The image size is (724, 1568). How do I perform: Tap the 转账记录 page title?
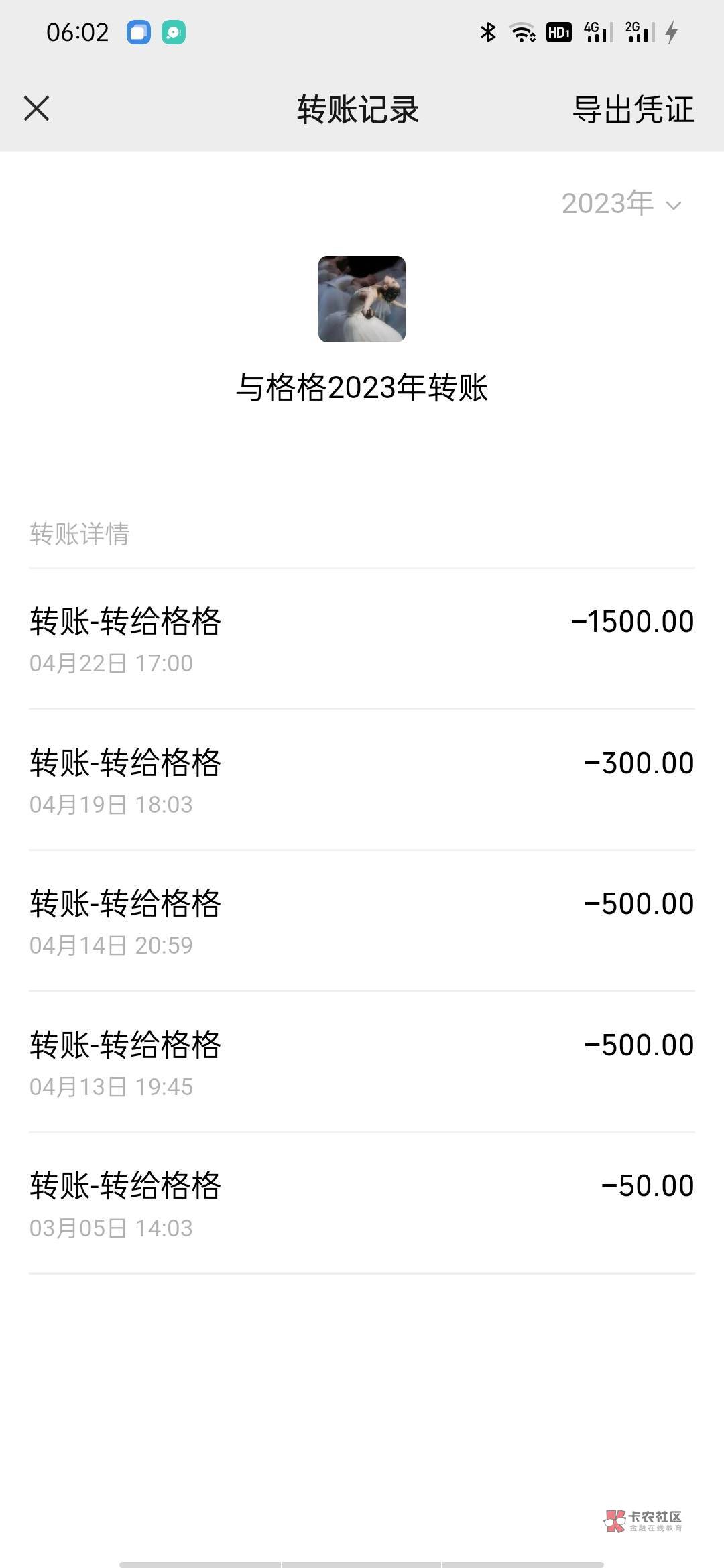(358, 109)
